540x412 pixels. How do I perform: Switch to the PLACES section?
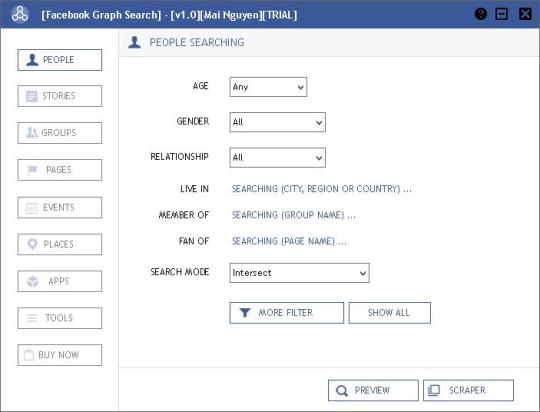(60, 244)
